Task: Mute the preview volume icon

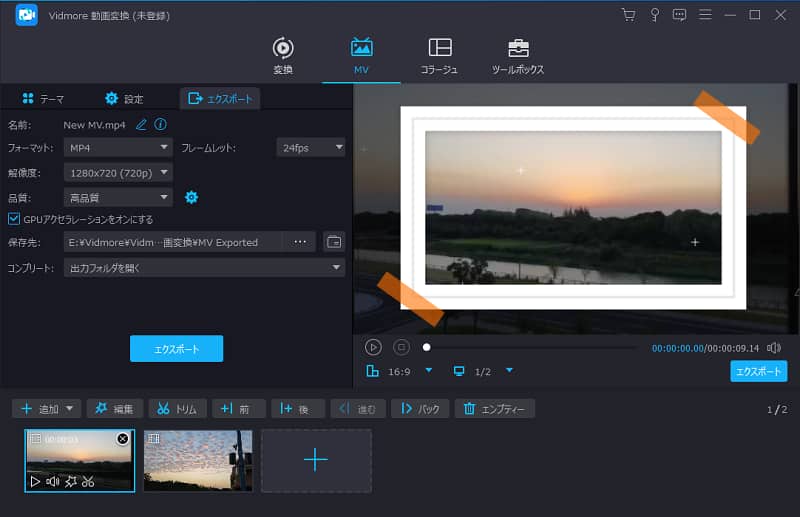Action: coord(774,348)
